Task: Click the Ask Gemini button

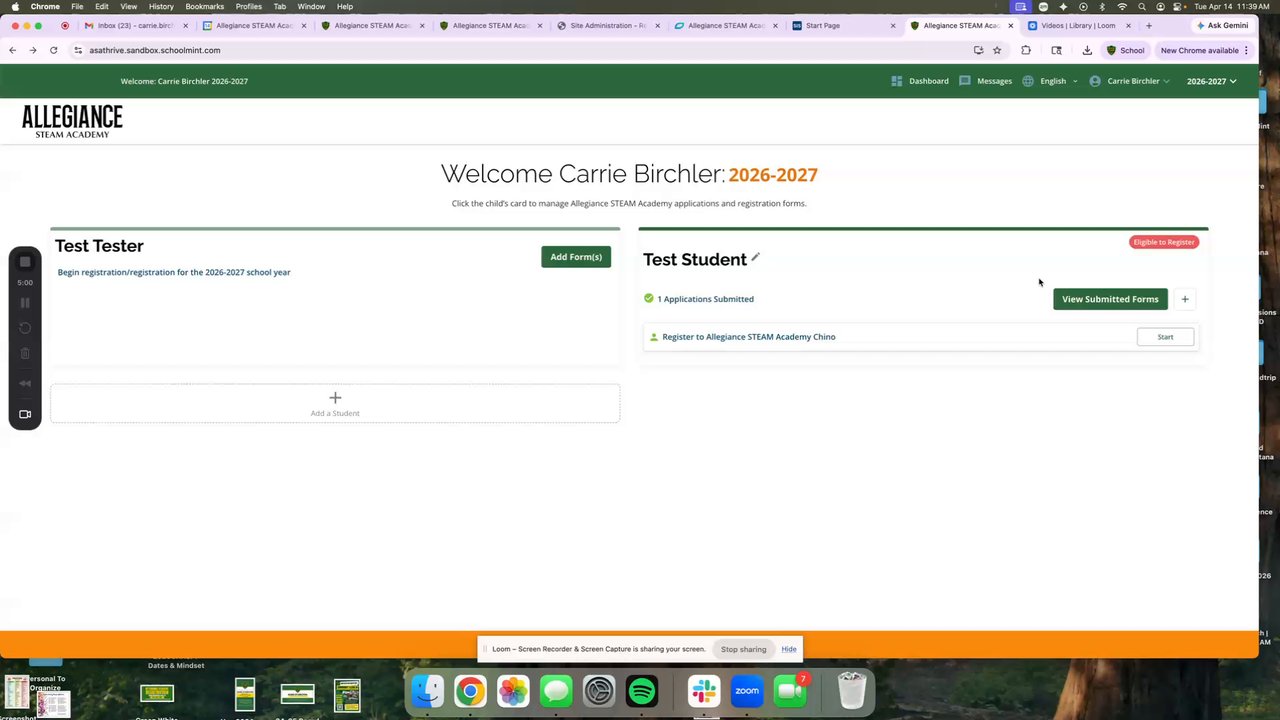Action: click(1222, 25)
